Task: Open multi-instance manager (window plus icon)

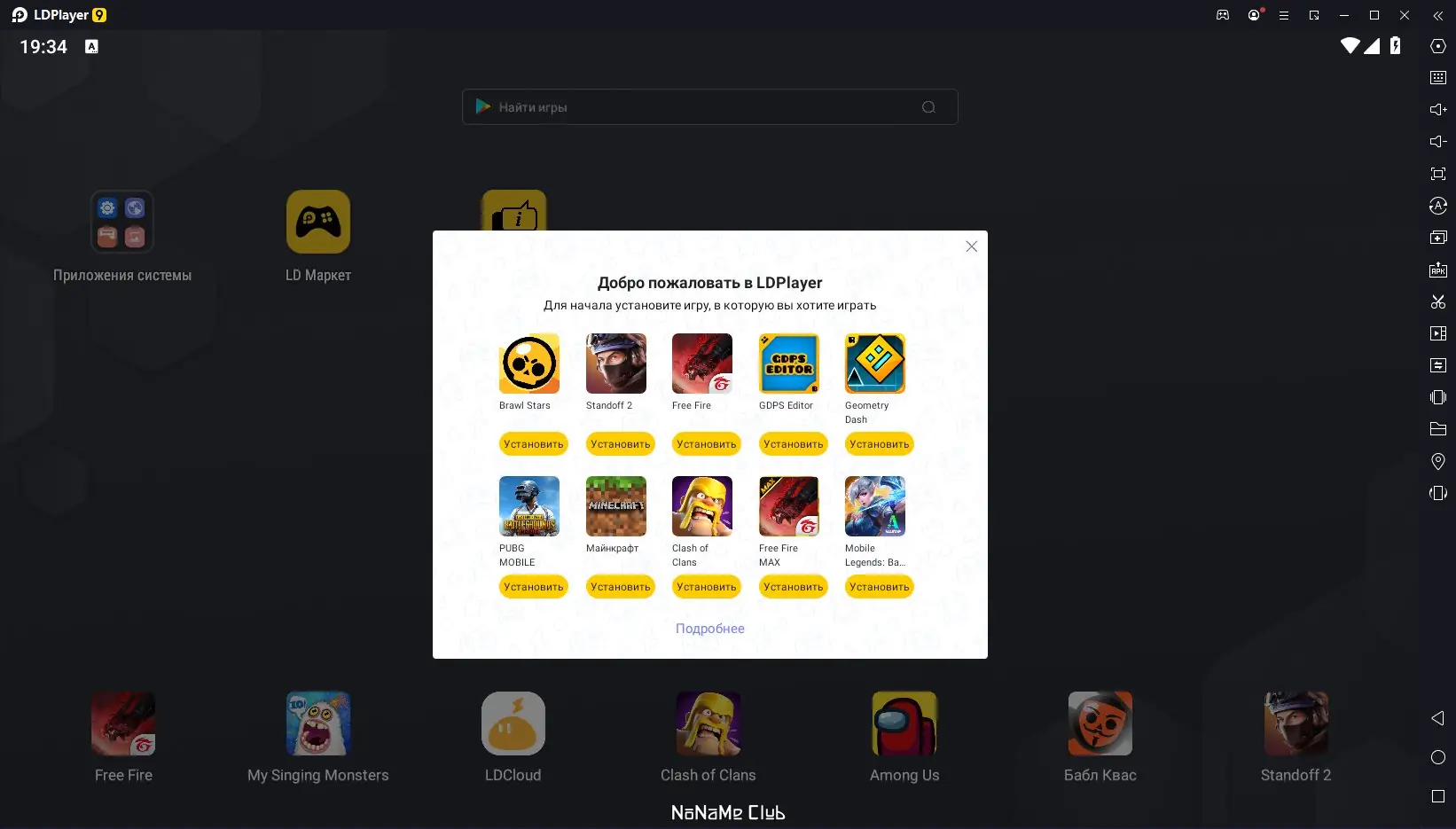Action: 1438,238
